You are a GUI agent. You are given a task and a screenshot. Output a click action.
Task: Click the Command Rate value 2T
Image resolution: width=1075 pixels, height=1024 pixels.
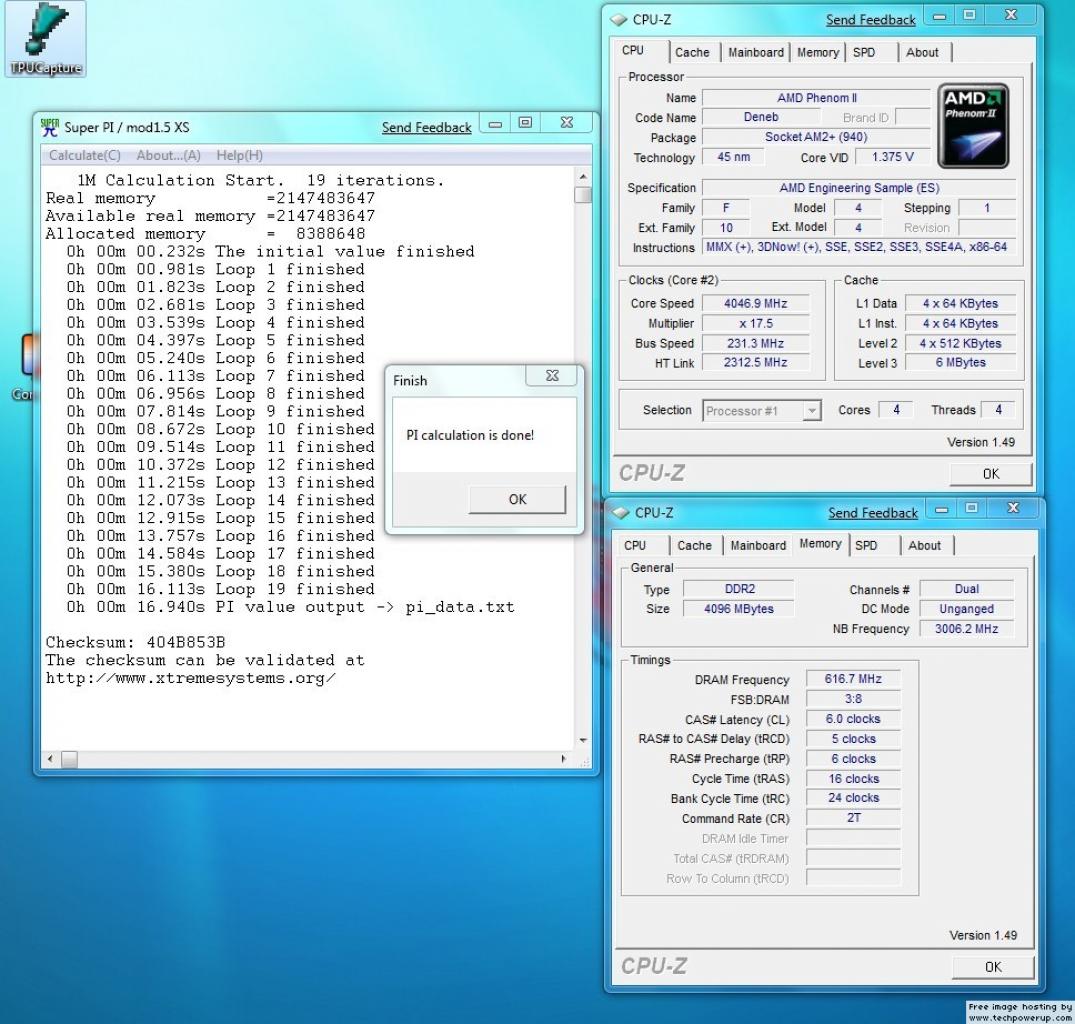(x=853, y=818)
